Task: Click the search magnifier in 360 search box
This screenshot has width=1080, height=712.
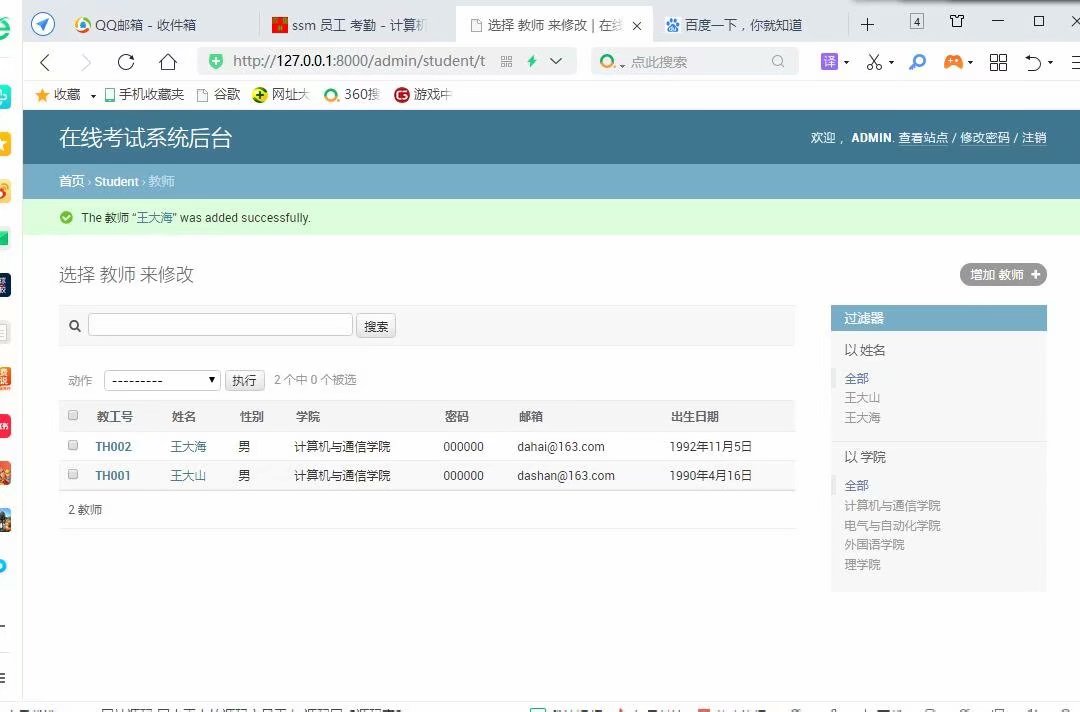Action: pos(778,61)
